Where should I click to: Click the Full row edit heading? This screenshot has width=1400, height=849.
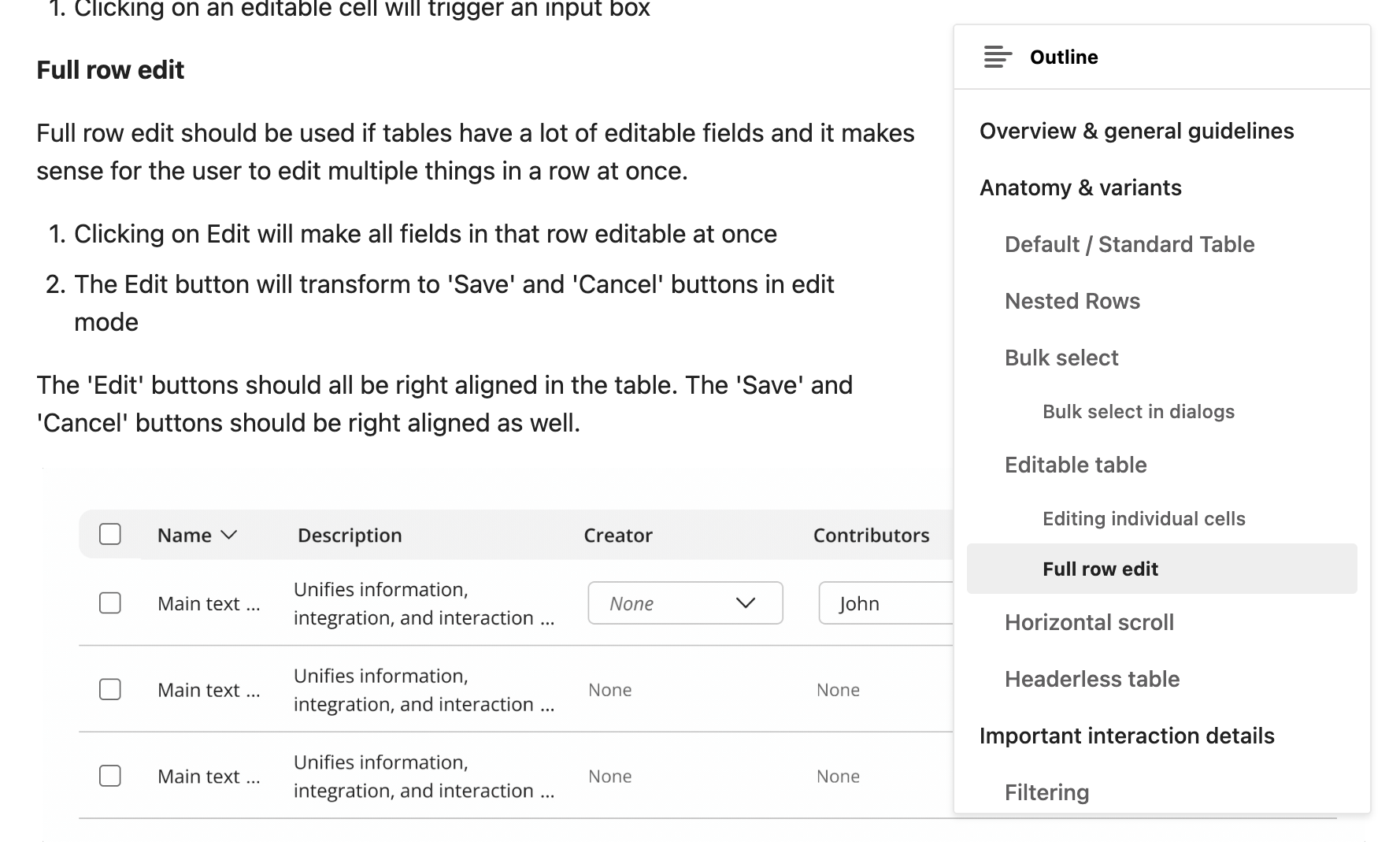[x=110, y=69]
